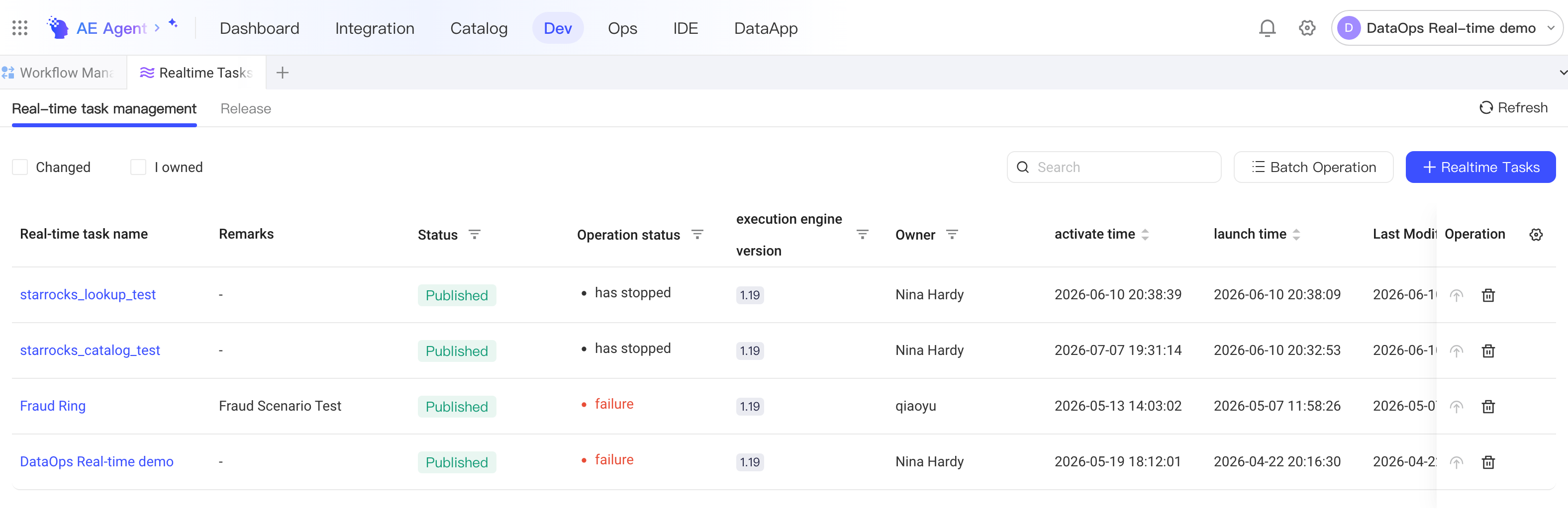Delete the Fraud Ring task
Image resolution: width=1568 pixels, height=520 pixels.
click(x=1487, y=407)
